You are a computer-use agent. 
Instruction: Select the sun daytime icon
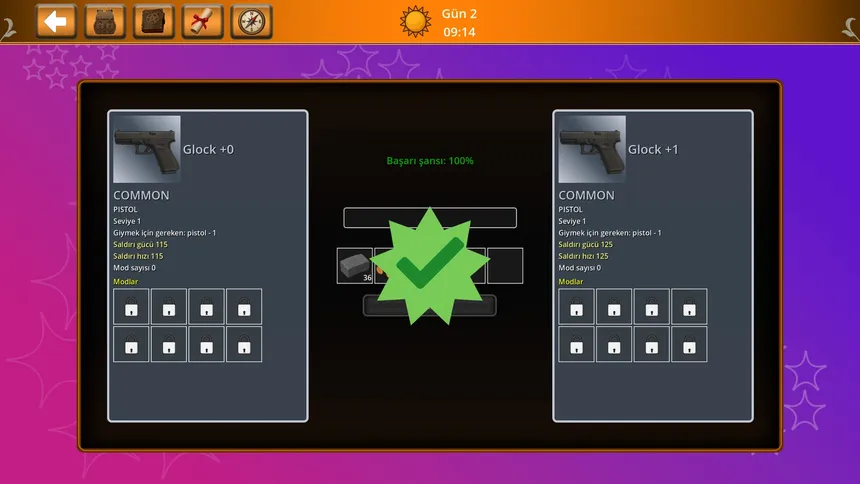415,21
